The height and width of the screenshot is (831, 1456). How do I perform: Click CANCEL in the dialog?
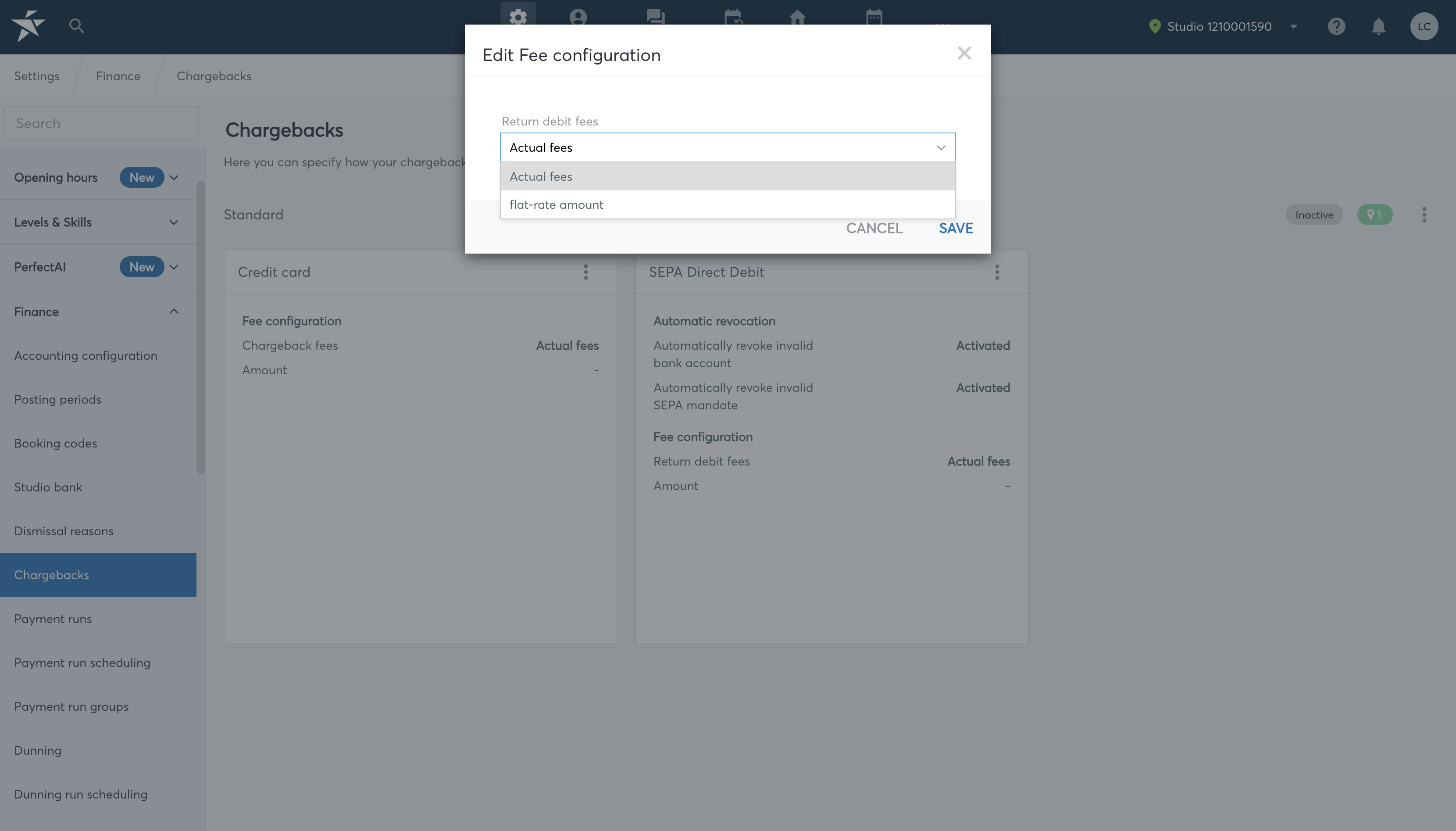[x=874, y=228]
